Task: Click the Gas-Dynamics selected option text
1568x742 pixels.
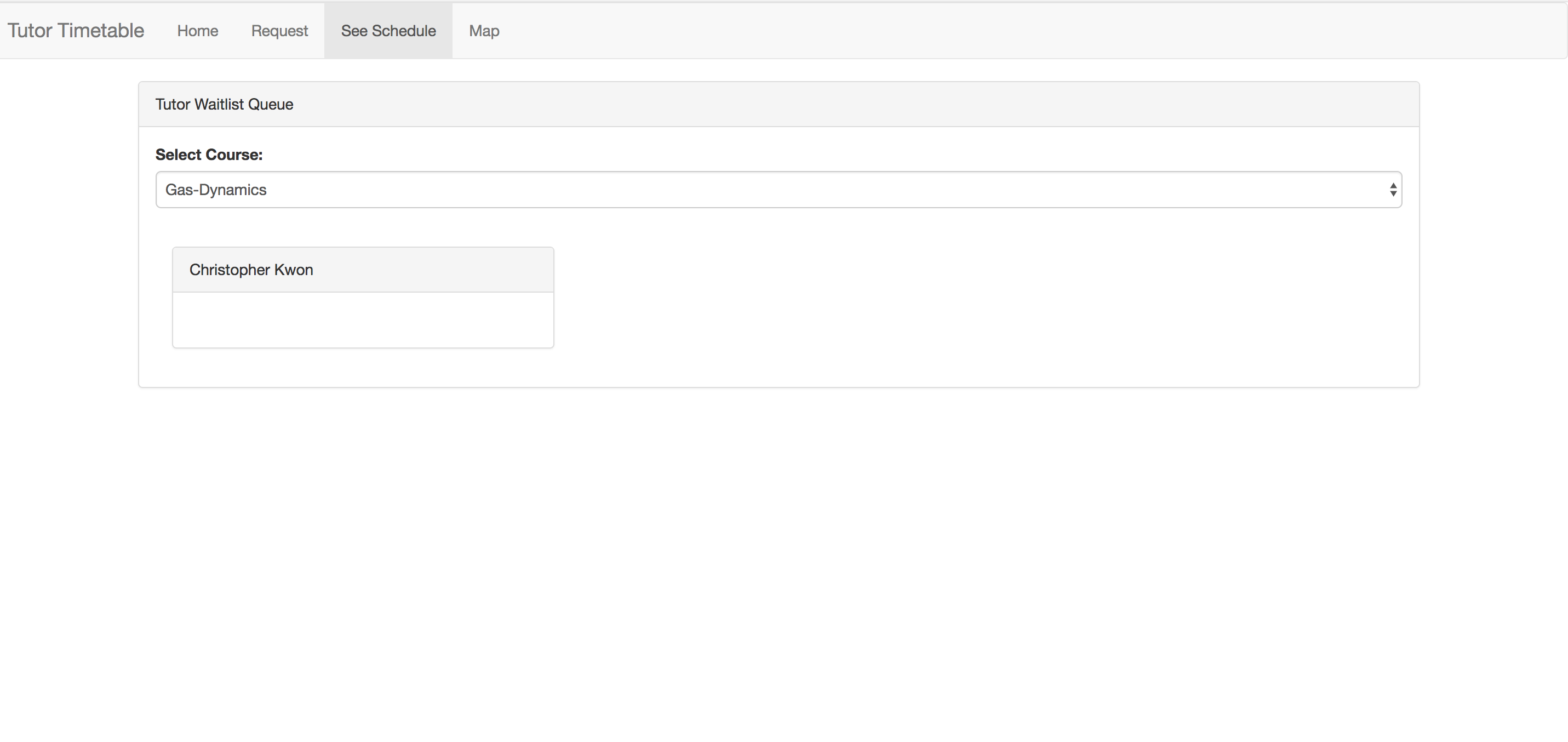Action: coord(216,190)
